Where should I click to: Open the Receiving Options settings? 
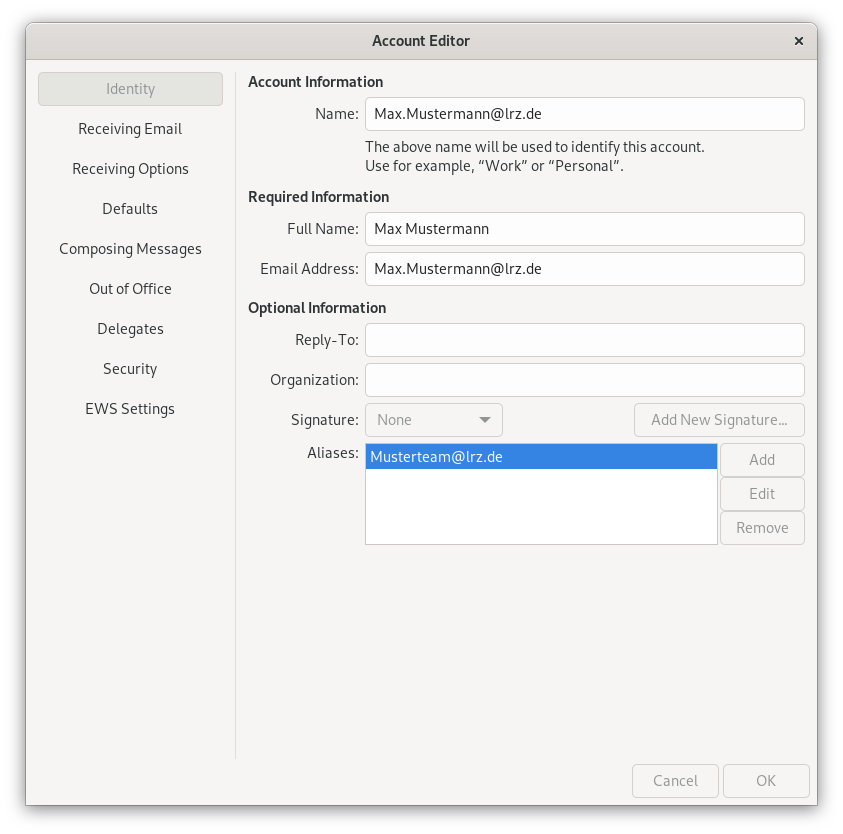point(130,168)
